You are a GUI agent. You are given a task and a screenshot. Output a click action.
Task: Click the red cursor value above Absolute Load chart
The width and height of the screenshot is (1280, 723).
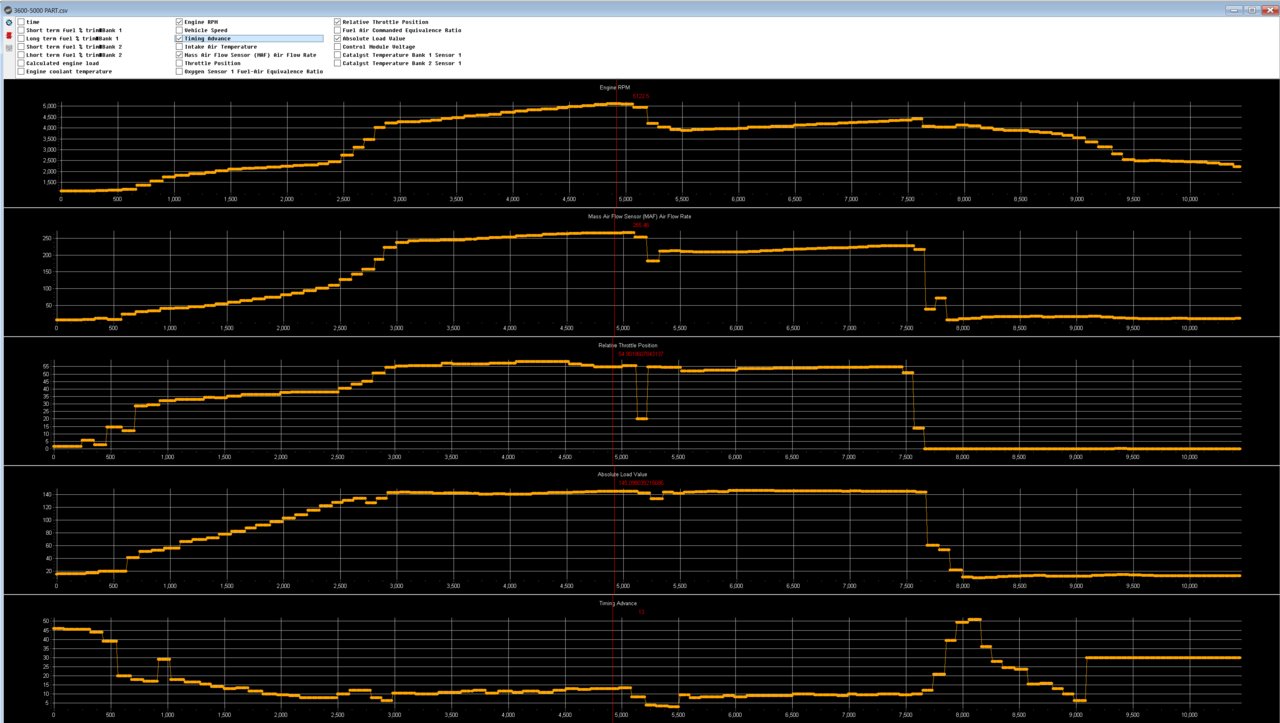(x=641, y=482)
